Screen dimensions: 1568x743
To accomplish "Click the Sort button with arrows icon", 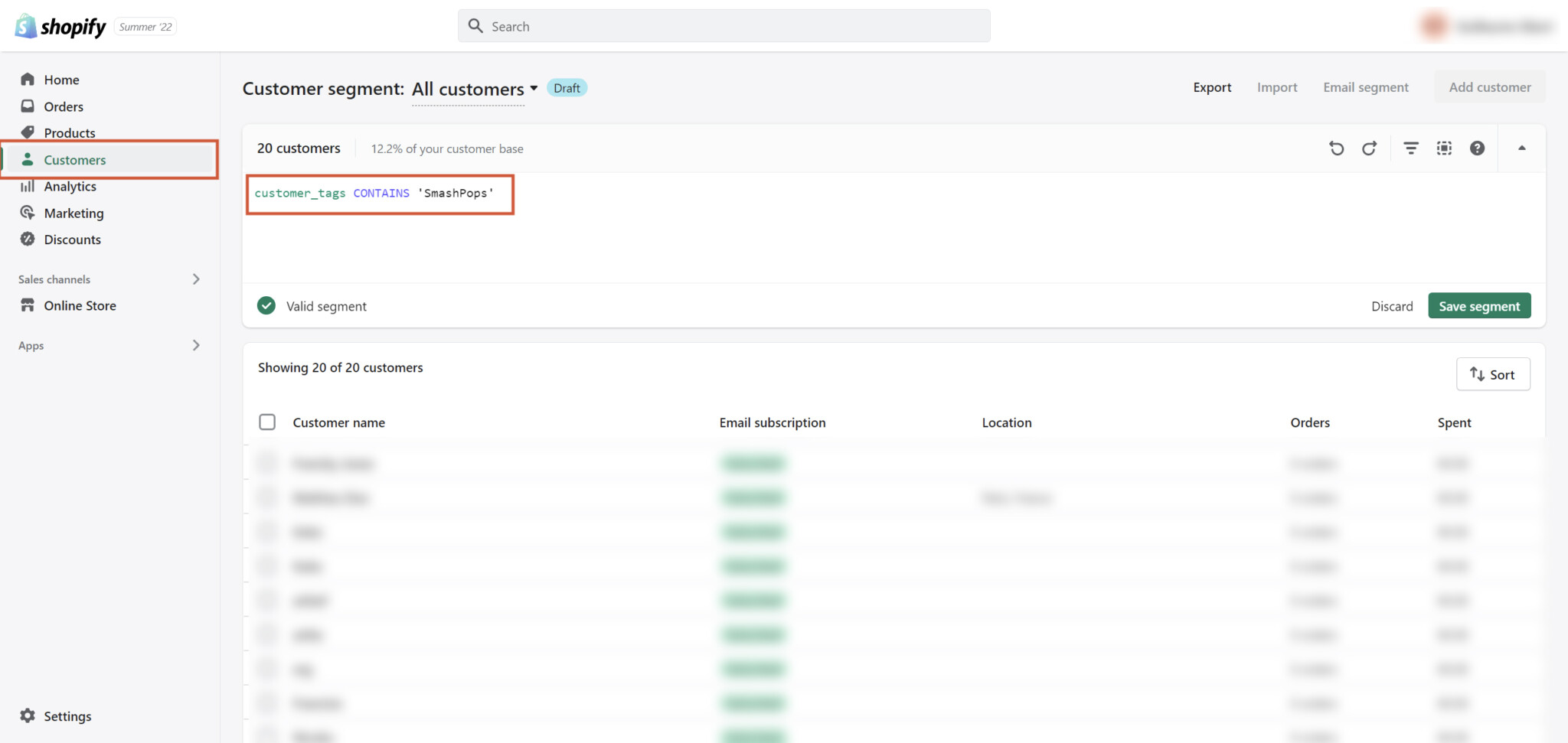I will 1492,374.
